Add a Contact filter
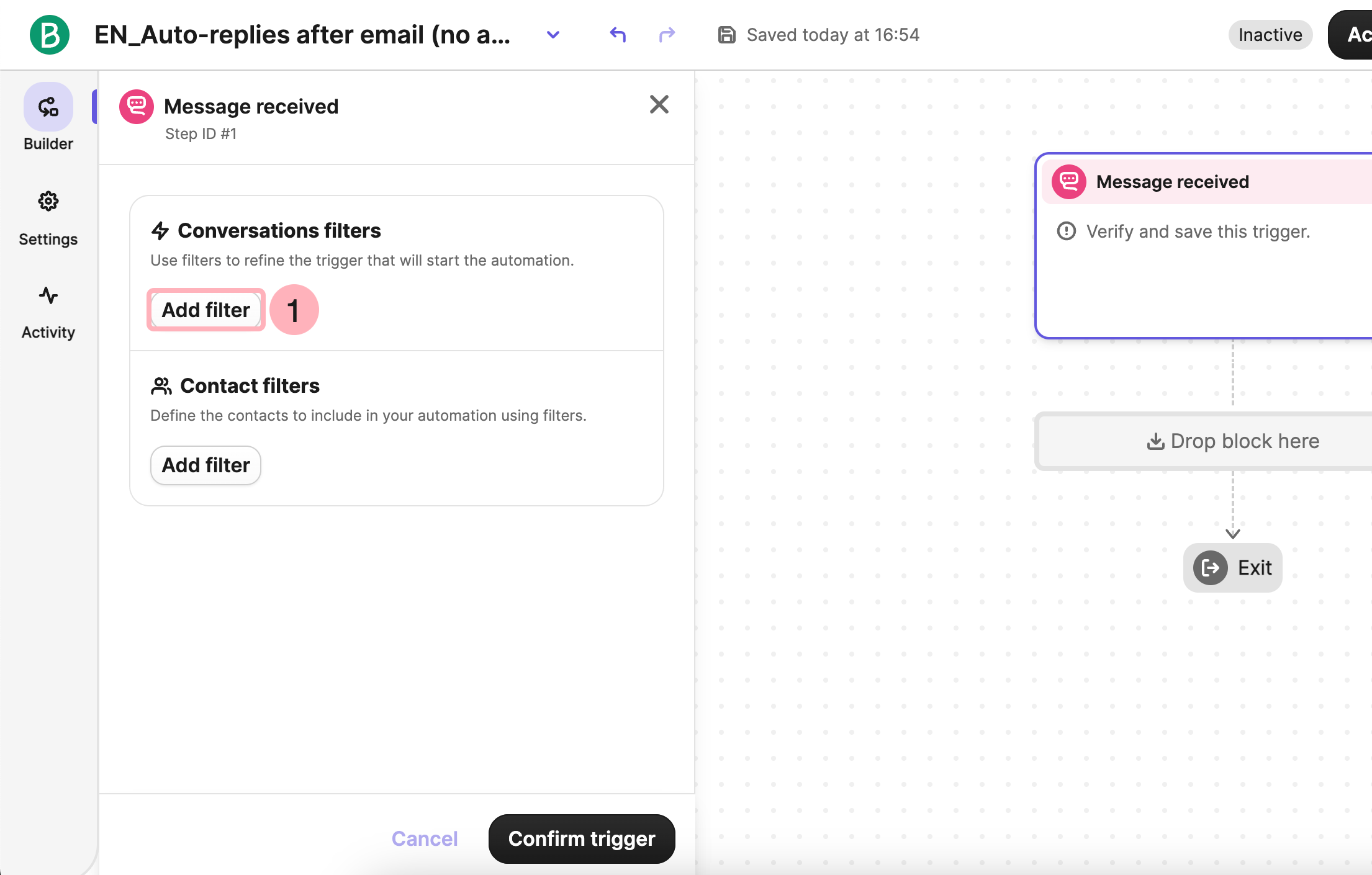The image size is (1372, 875). click(x=205, y=465)
